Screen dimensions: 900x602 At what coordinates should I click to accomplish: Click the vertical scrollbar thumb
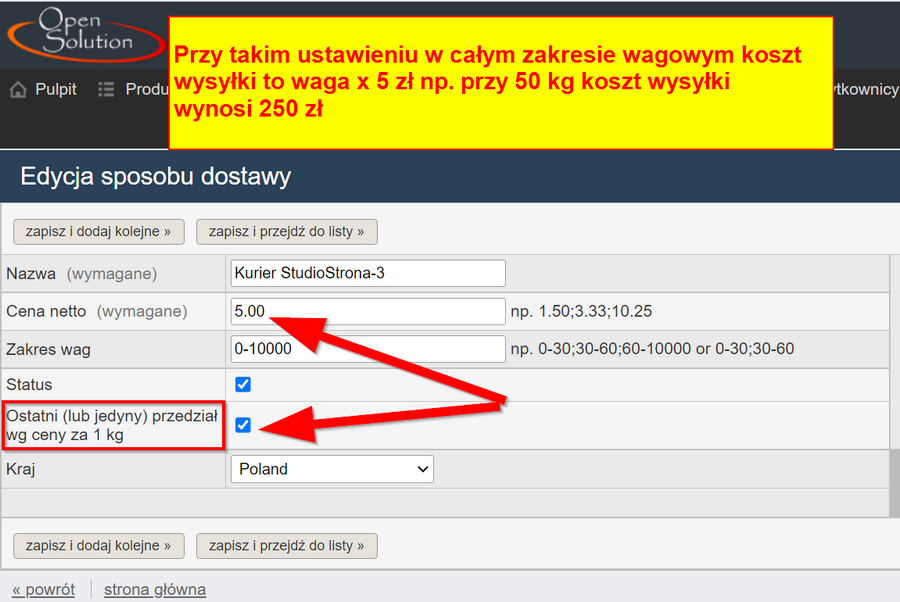894,484
